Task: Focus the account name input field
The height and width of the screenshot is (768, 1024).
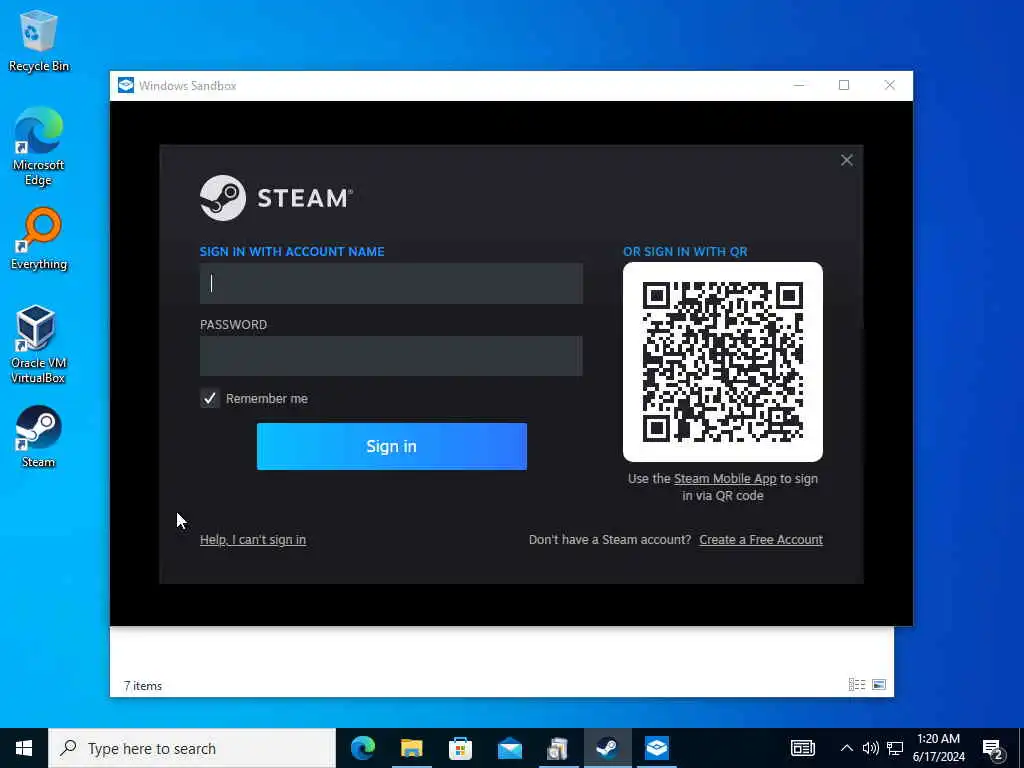Action: [391, 283]
